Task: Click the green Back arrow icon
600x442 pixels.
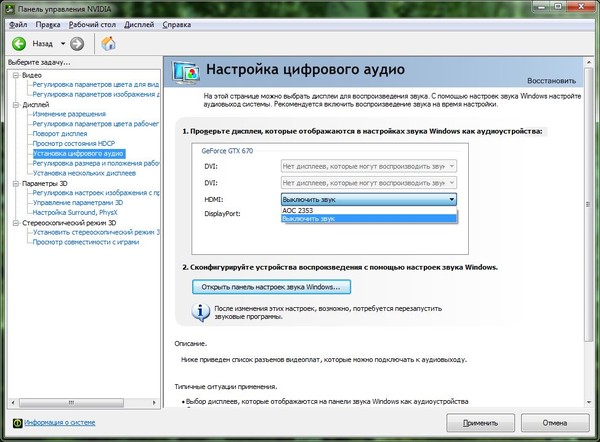Action: coord(19,44)
